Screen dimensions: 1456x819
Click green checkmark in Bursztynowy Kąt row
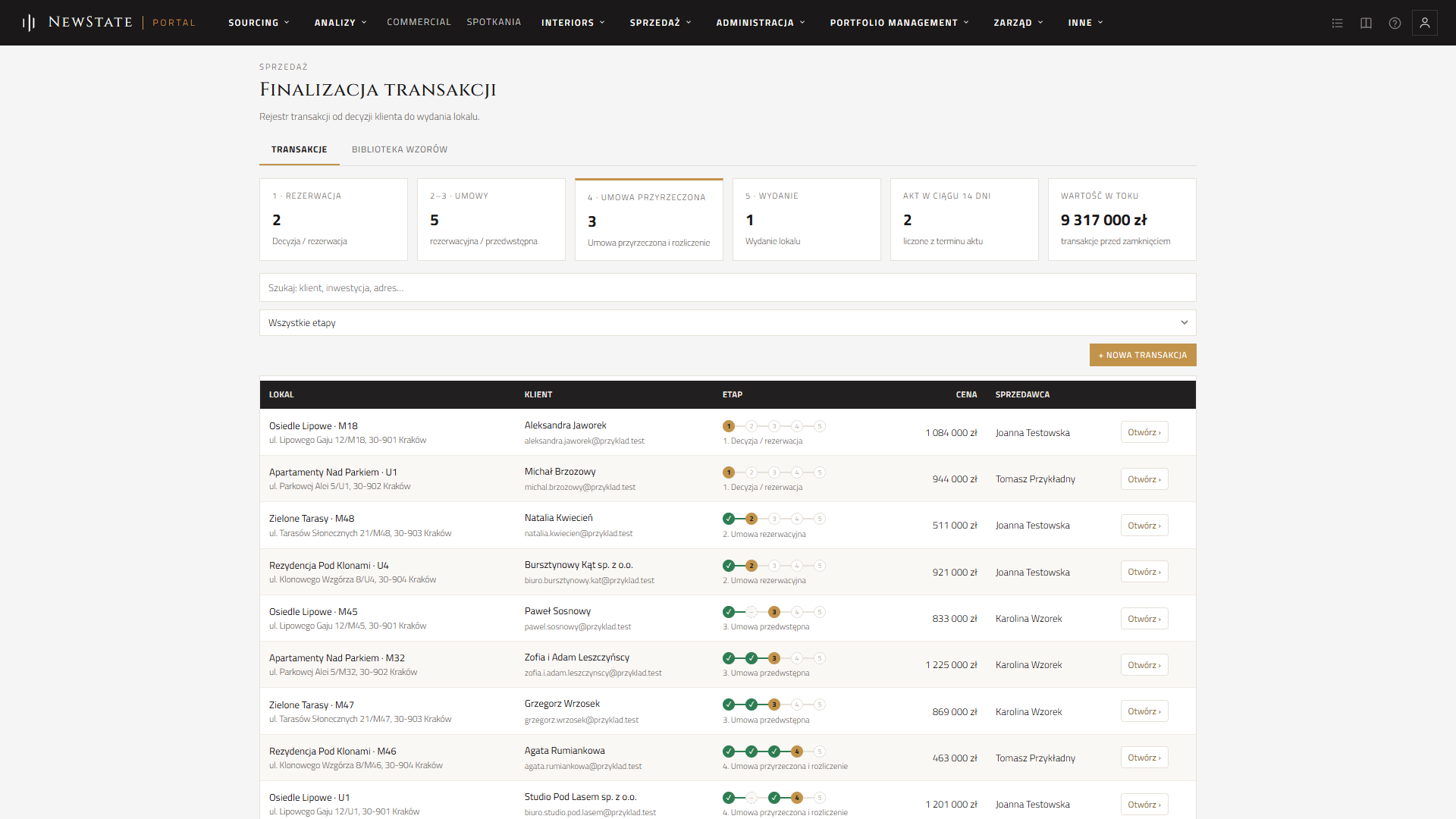tap(729, 566)
